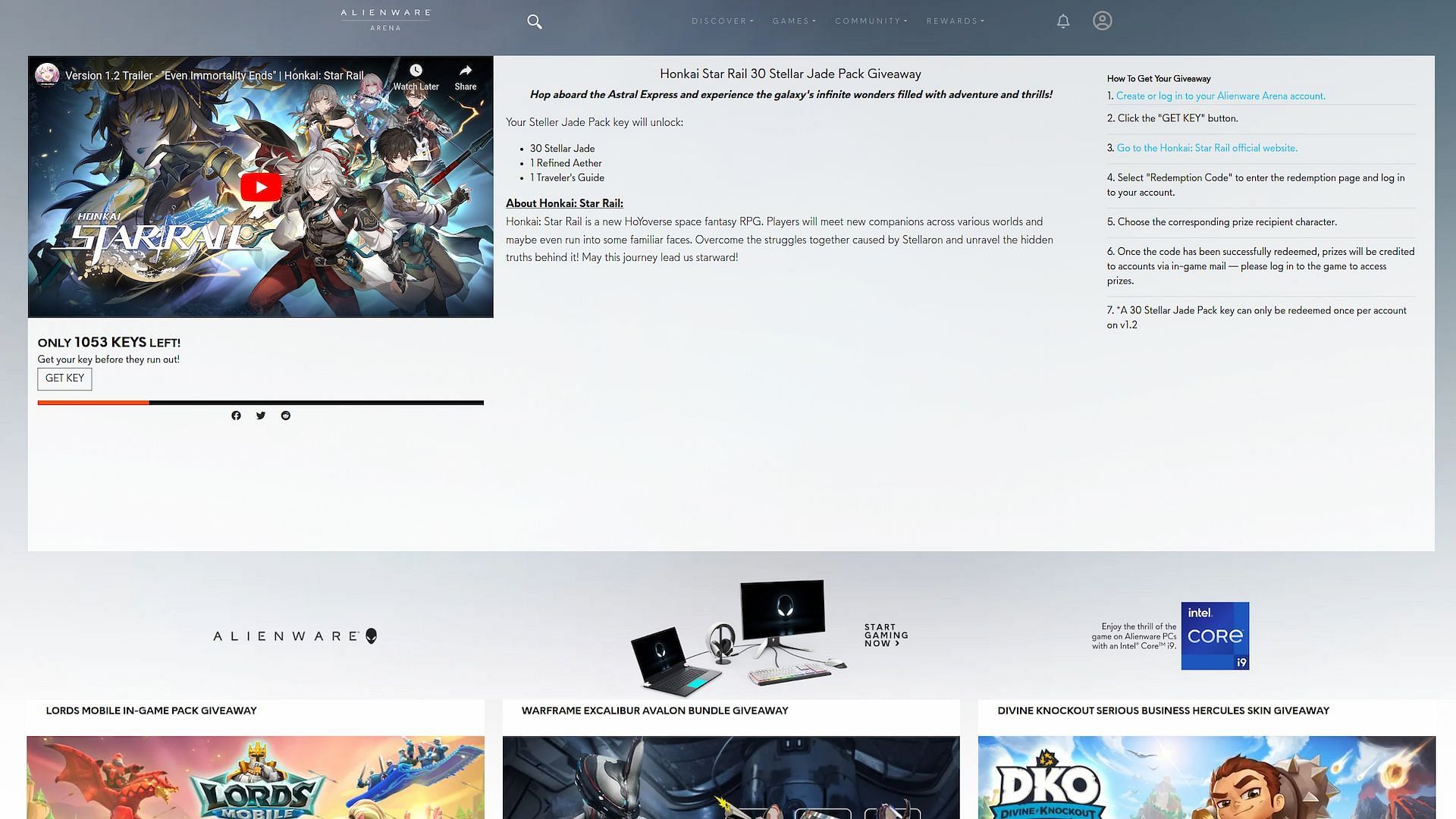Open the search magnifier icon
The height and width of the screenshot is (819, 1456).
535,22
